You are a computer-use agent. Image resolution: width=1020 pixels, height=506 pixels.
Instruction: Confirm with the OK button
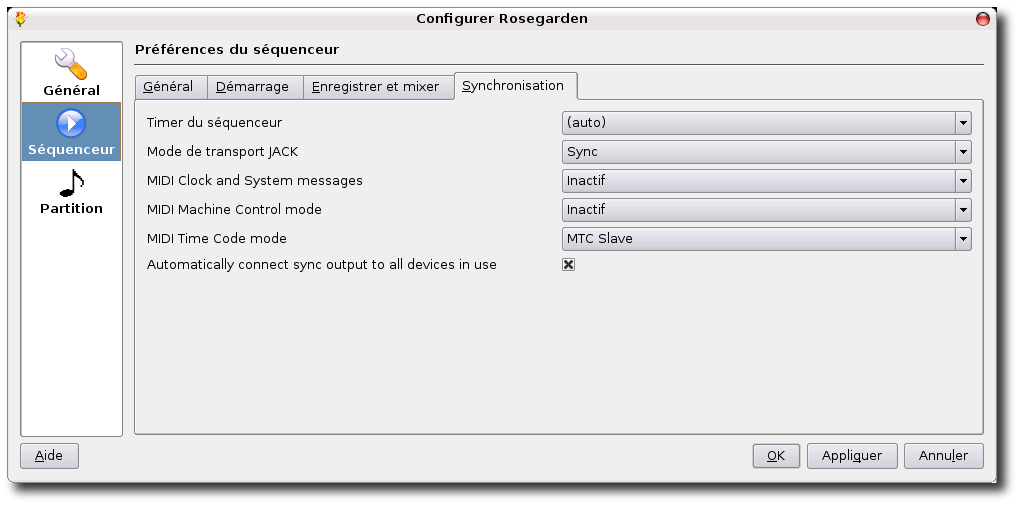(776, 456)
